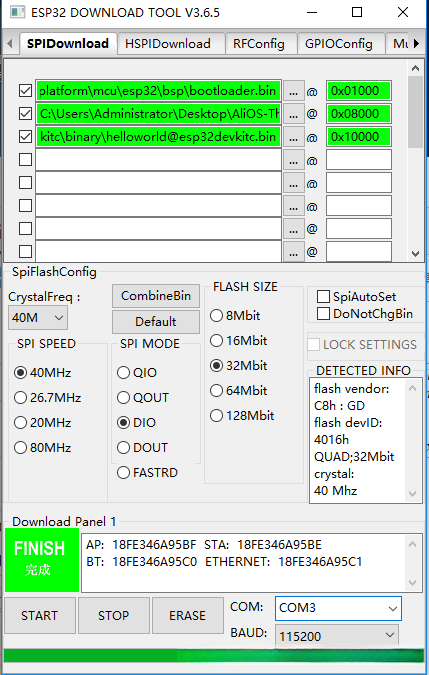Viewport: 429px width, 675px height.
Task: Click the 'QUAD;32Mbit' detected info text
Action: [x=354, y=456]
